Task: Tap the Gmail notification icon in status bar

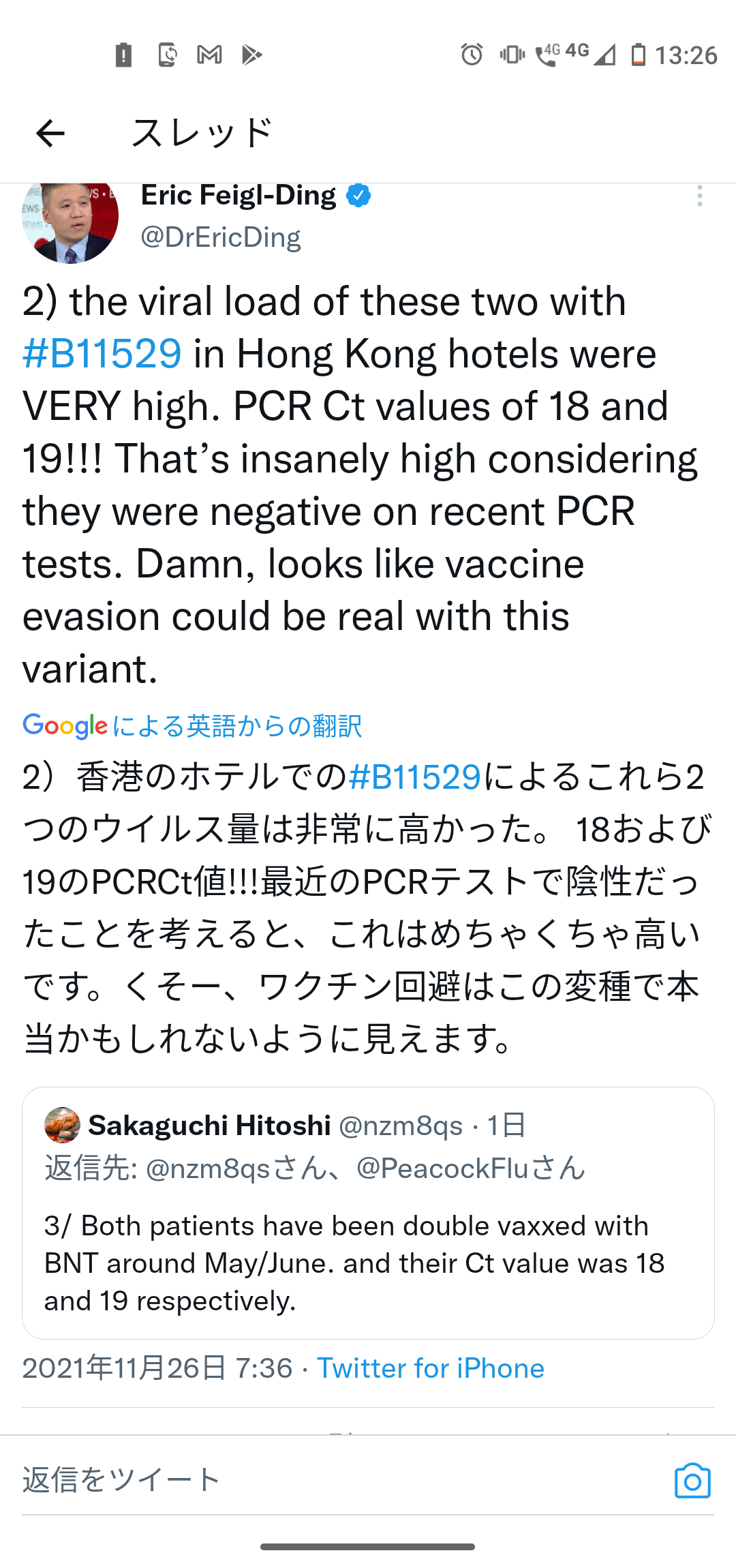Action: click(209, 55)
